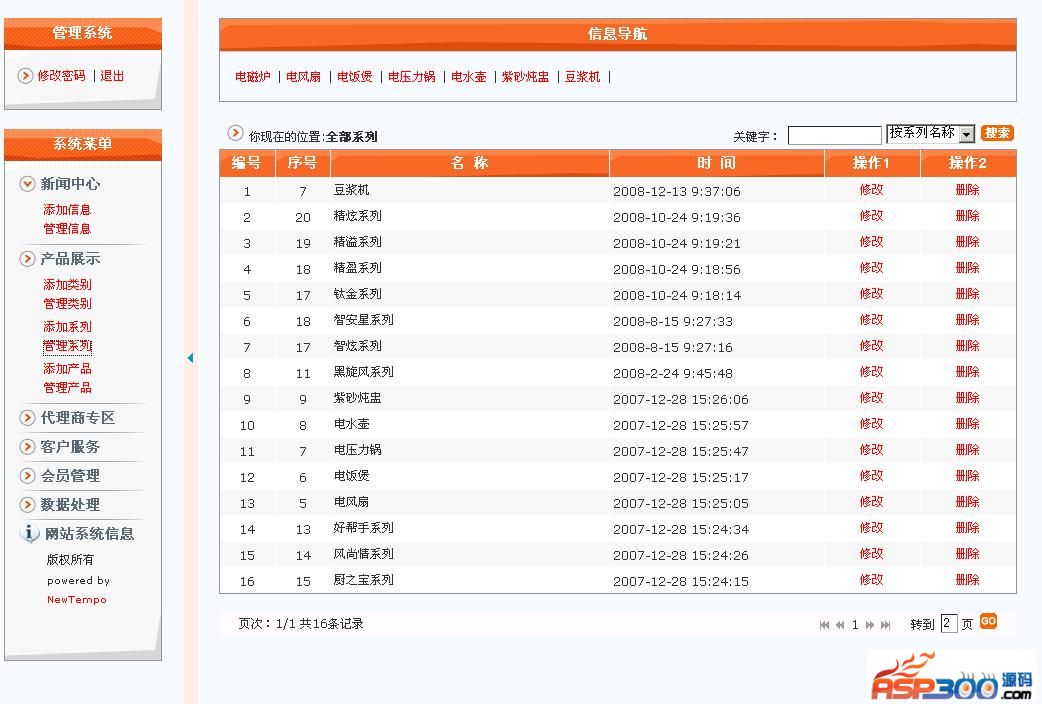The height and width of the screenshot is (704, 1042).
Task: Click the orange 搜索 search button
Action: click(x=997, y=133)
